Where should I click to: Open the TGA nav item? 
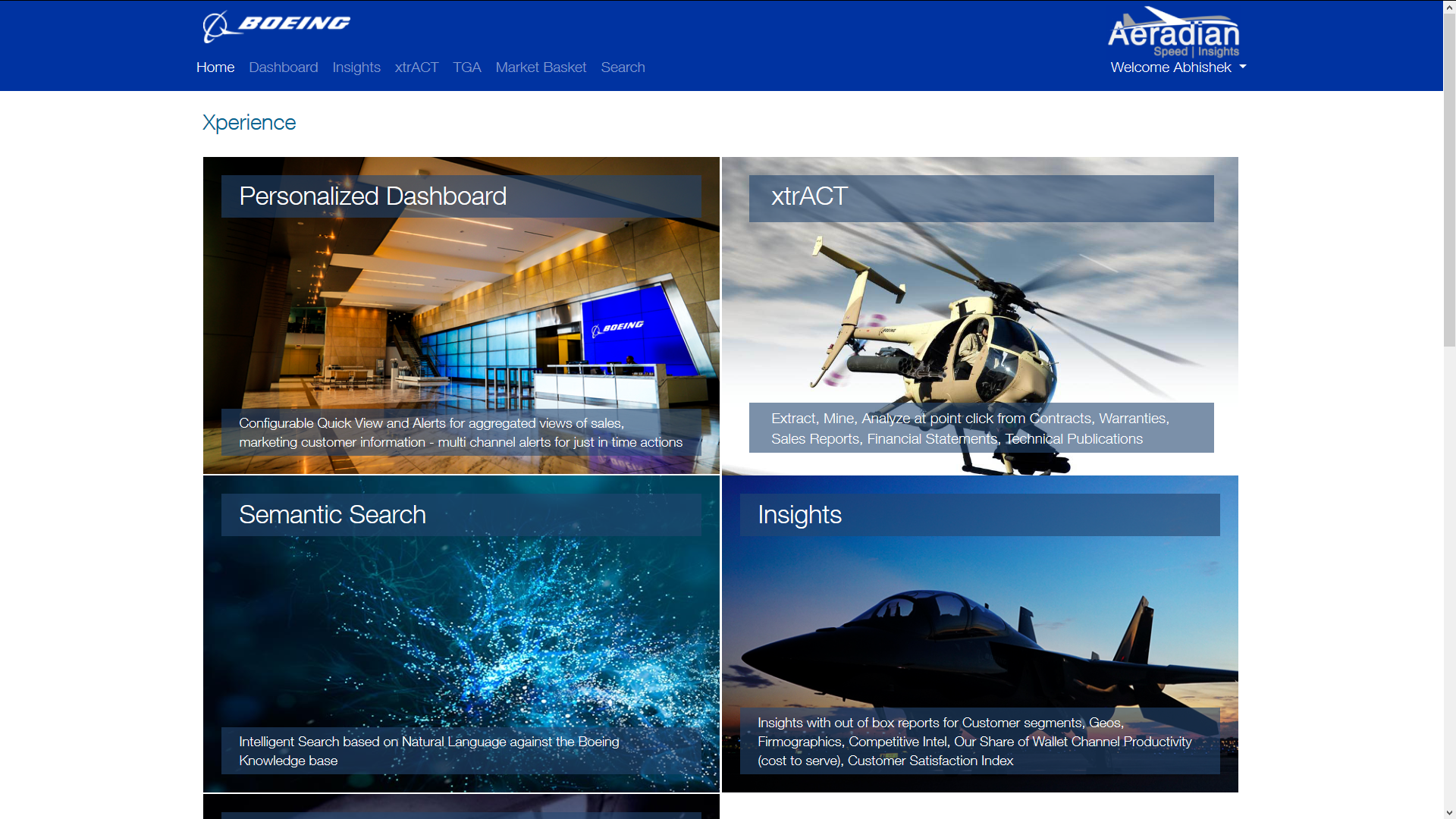pyautogui.click(x=467, y=67)
